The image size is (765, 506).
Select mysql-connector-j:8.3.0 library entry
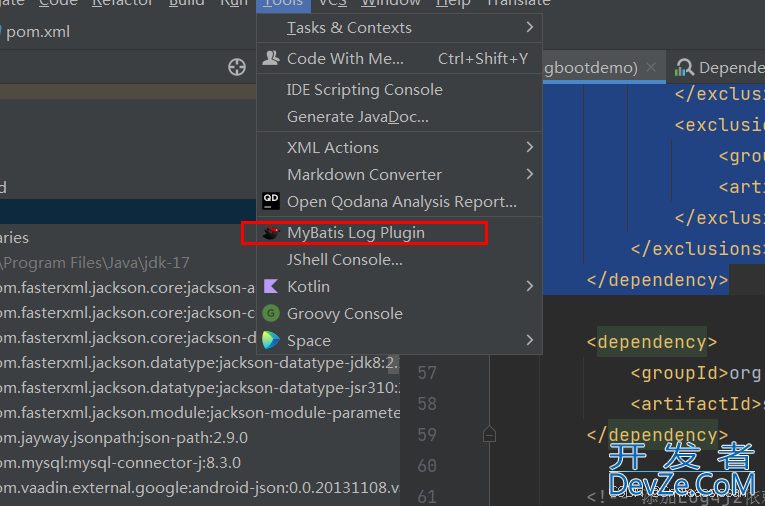click(x=200, y=463)
